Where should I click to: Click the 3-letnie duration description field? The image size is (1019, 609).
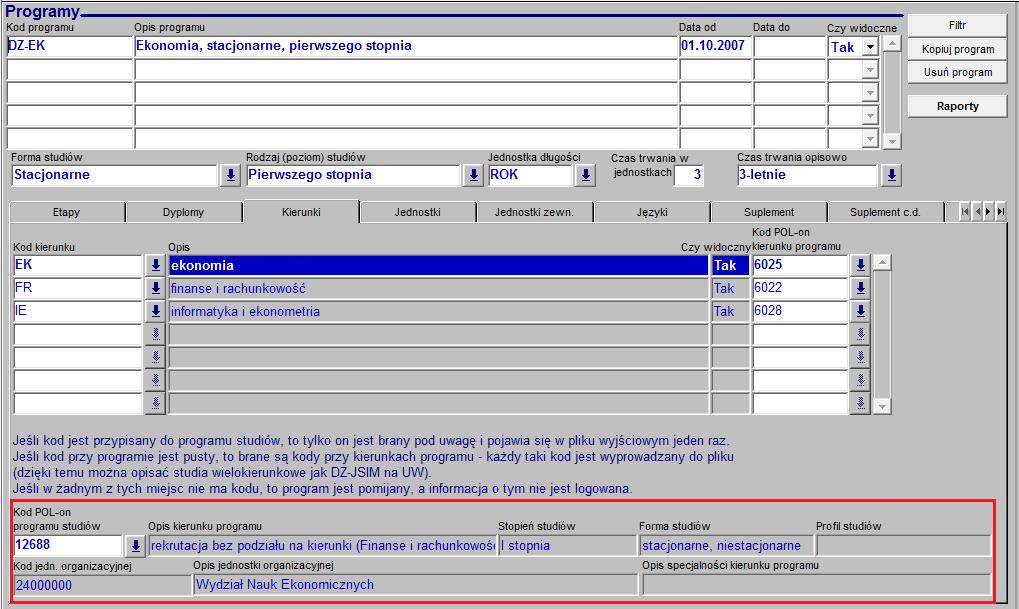tap(808, 175)
